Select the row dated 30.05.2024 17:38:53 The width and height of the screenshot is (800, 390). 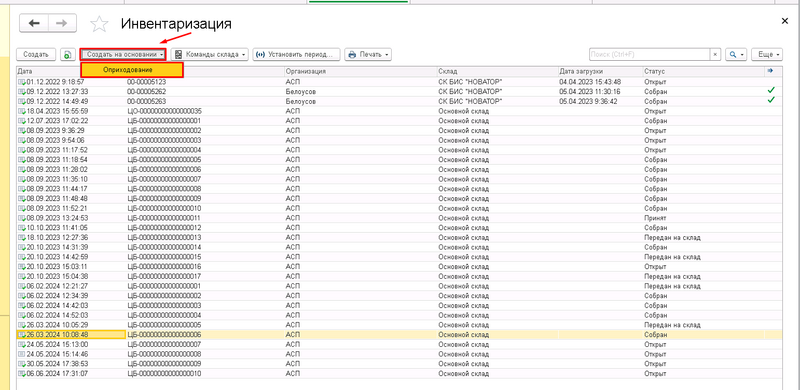[x=399, y=363]
